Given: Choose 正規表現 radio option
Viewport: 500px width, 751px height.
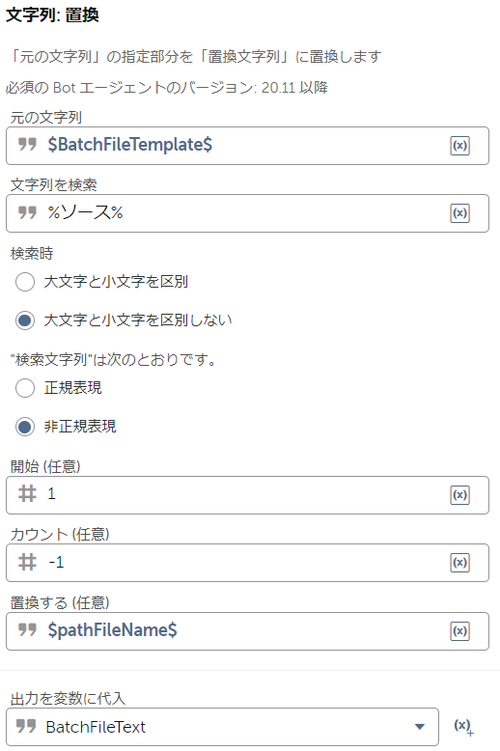Looking at the screenshot, I should (x=25, y=388).
